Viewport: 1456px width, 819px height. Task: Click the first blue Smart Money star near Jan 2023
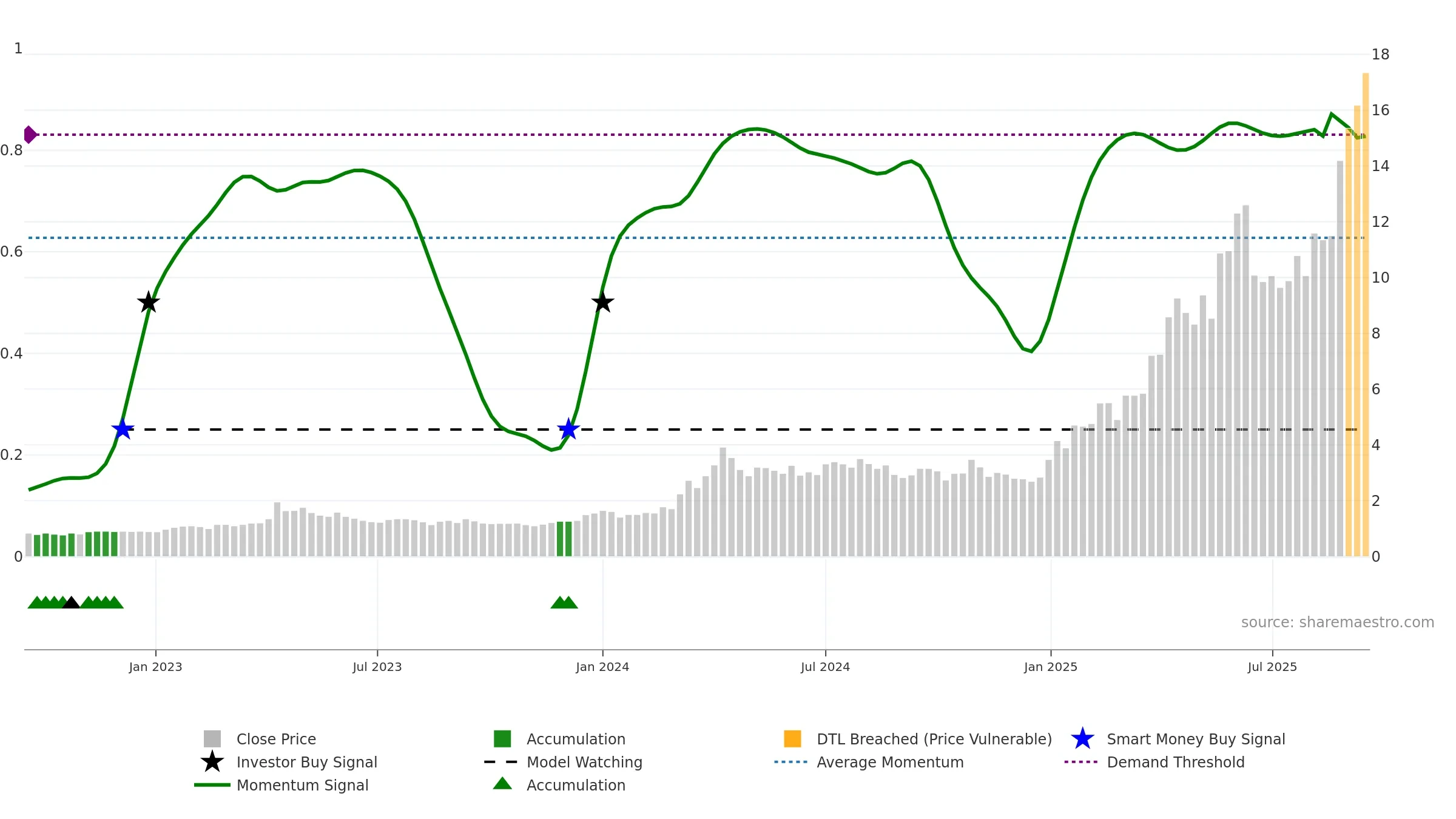click(x=123, y=429)
